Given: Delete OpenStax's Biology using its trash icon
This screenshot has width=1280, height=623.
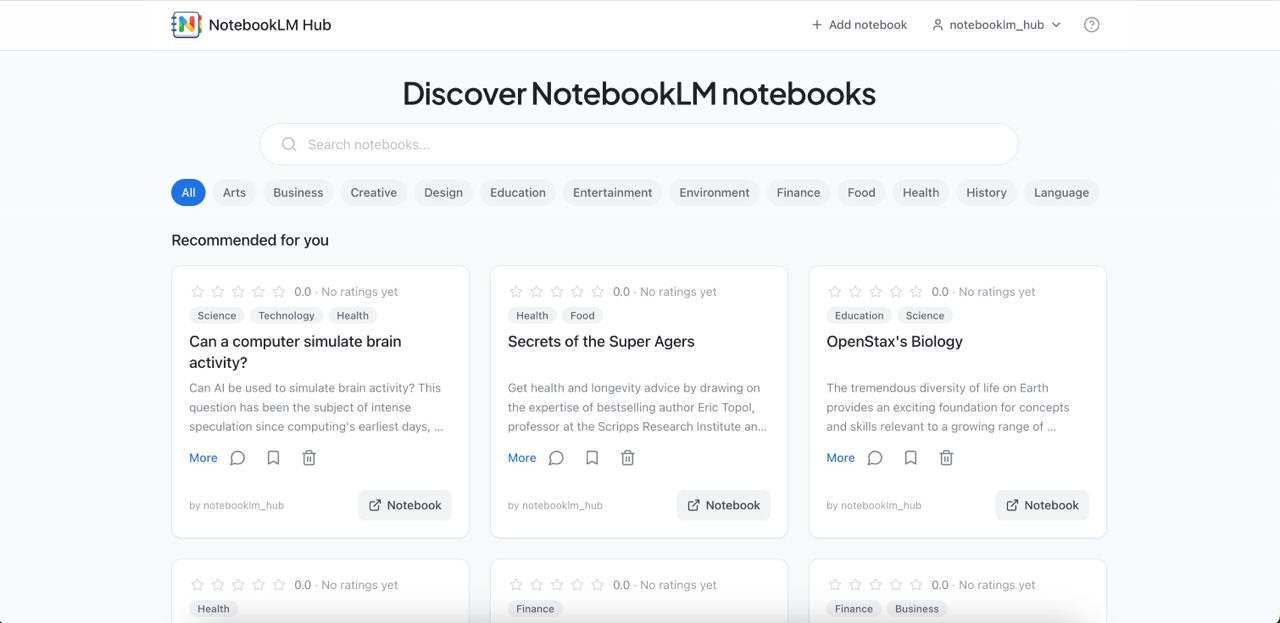Looking at the screenshot, I should click(946, 457).
